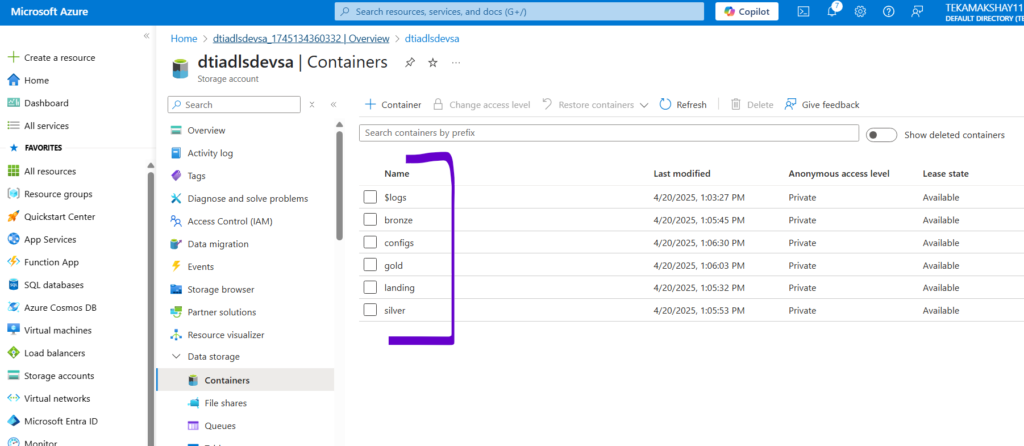Navigate to Home breadcrumb link
The width and height of the screenshot is (1024, 446).
pyautogui.click(x=183, y=38)
